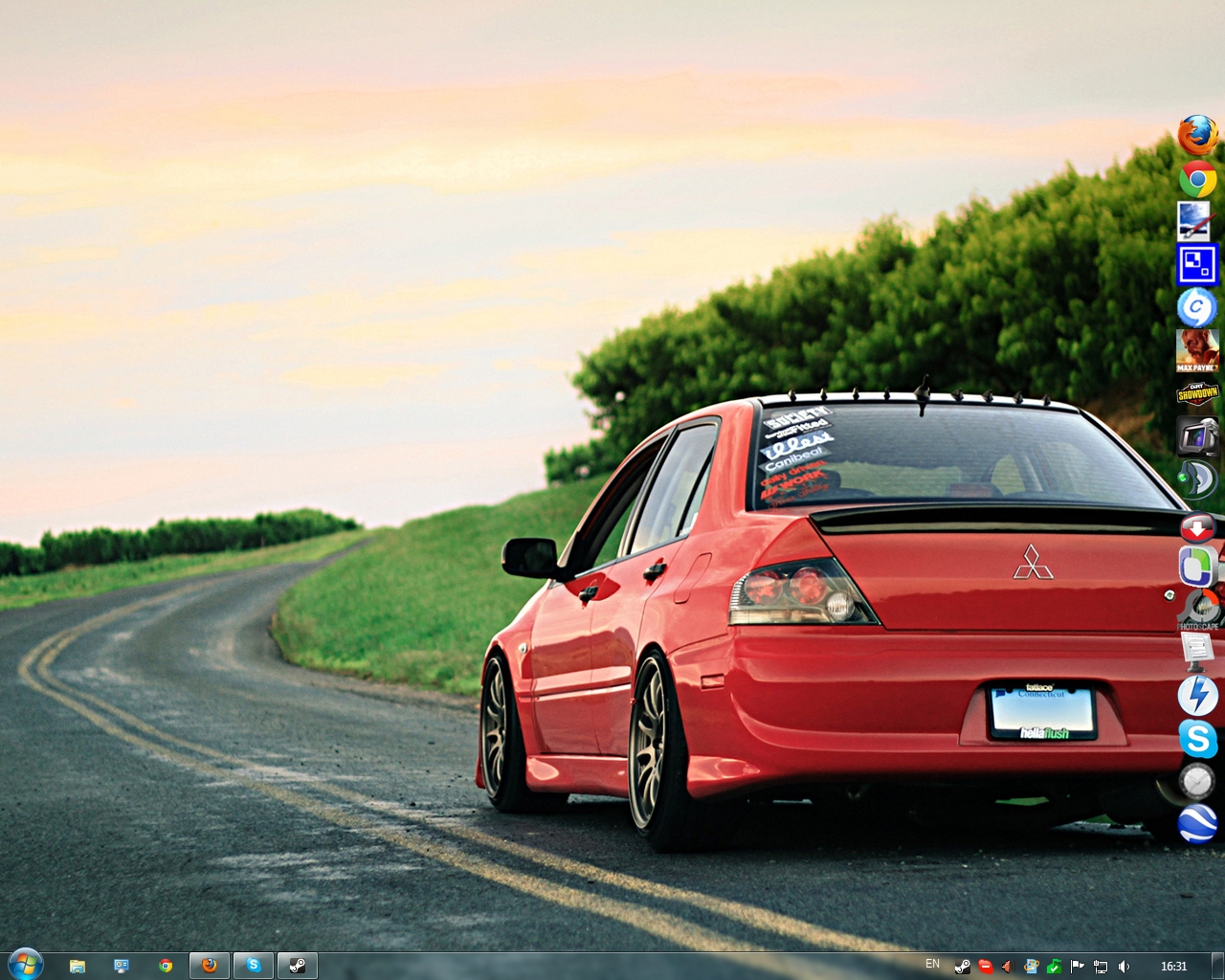Screen dimensions: 1225x980
Task: Open the Windows Start menu orb
Action: [25, 965]
